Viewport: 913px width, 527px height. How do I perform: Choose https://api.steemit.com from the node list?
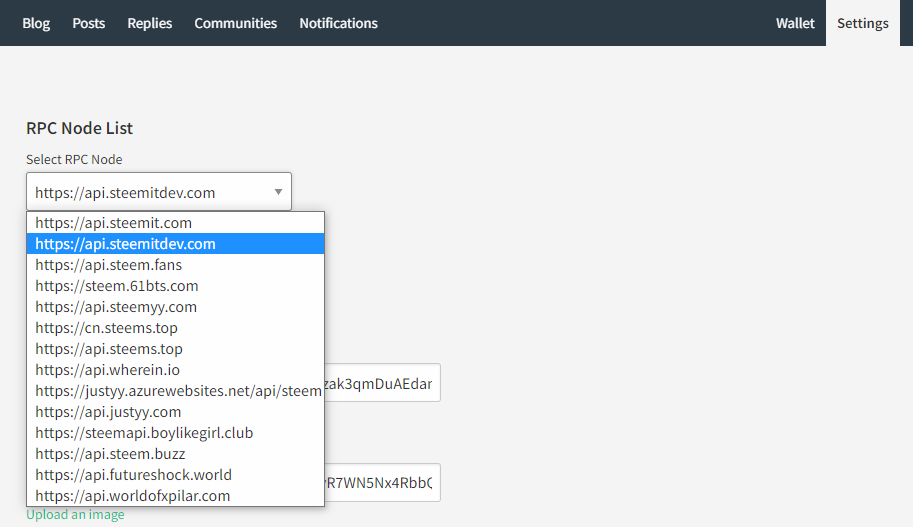[x=114, y=223]
